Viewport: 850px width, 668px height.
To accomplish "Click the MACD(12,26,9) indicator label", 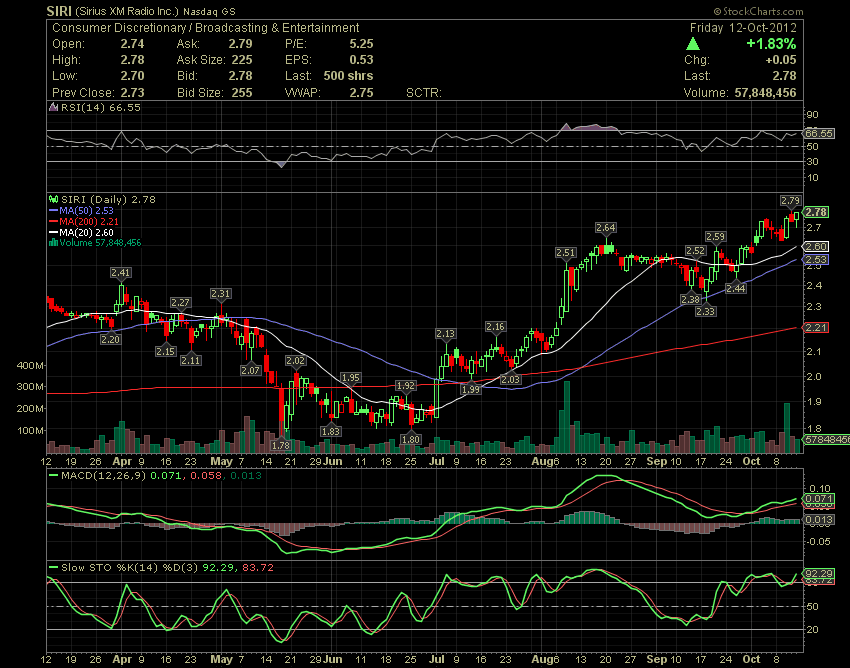I will coord(103,476).
